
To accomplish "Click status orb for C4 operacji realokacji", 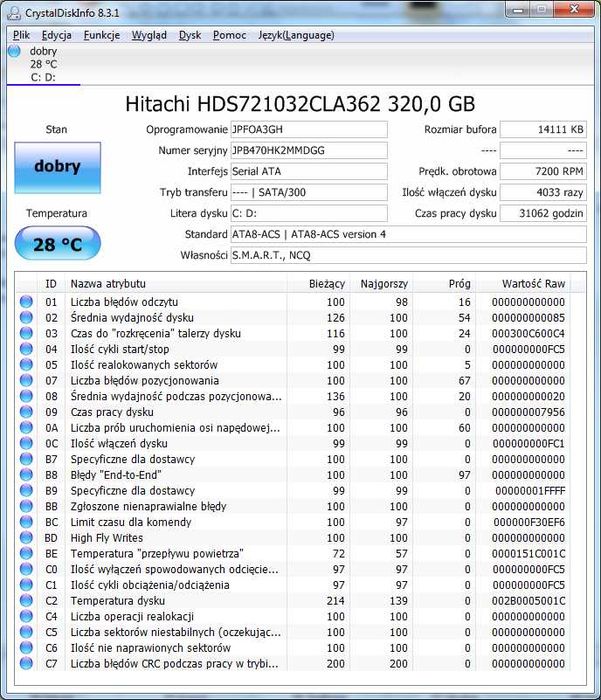I will [26, 617].
